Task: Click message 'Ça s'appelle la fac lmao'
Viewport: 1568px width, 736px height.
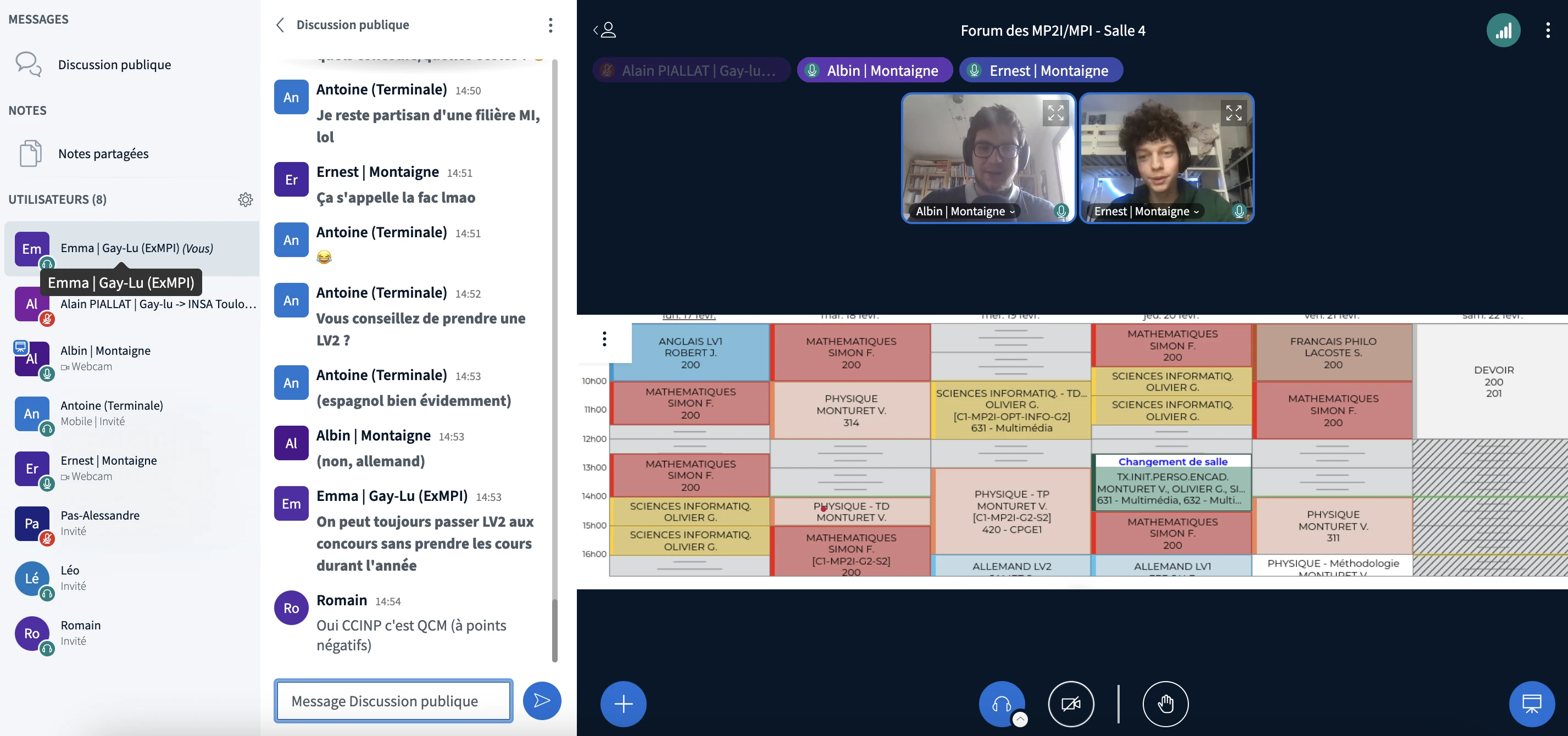Action: tap(396, 197)
